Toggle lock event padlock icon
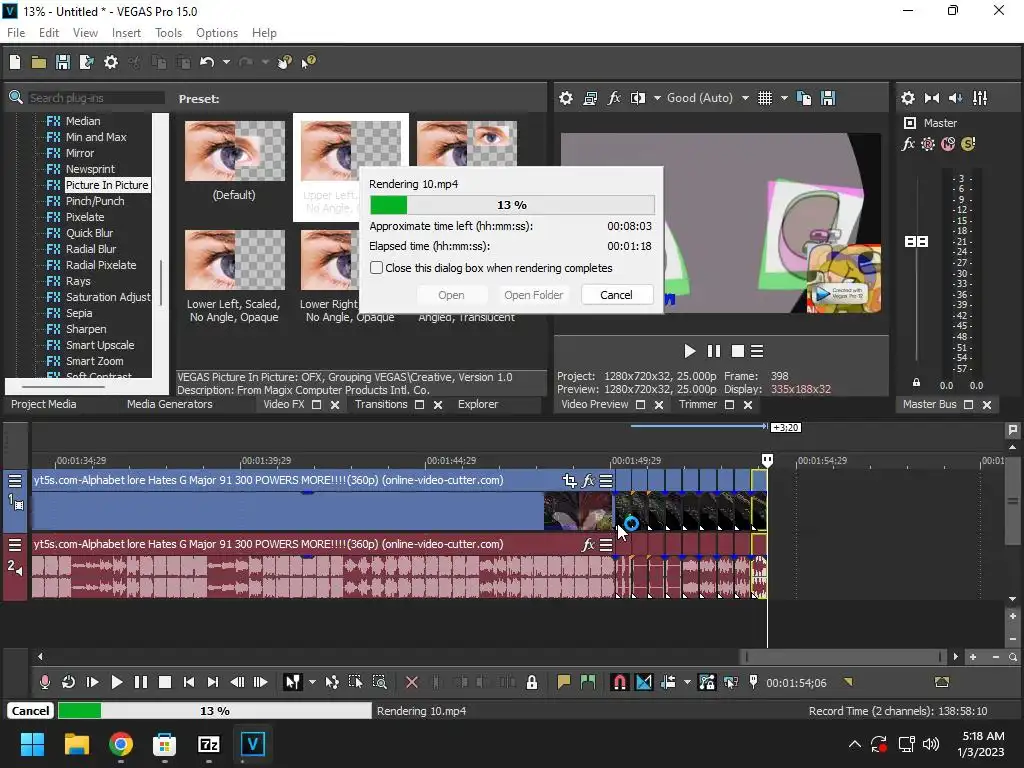Image resolution: width=1024 pixels, height=768 pixels. 532,682
